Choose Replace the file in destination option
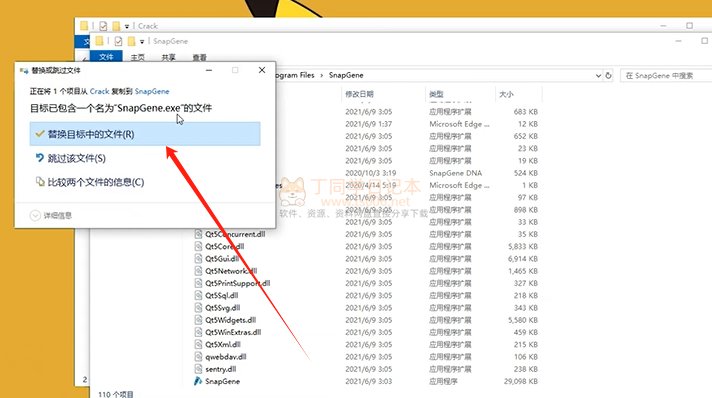This screenshot has height=398, width=712. (145, 134)
